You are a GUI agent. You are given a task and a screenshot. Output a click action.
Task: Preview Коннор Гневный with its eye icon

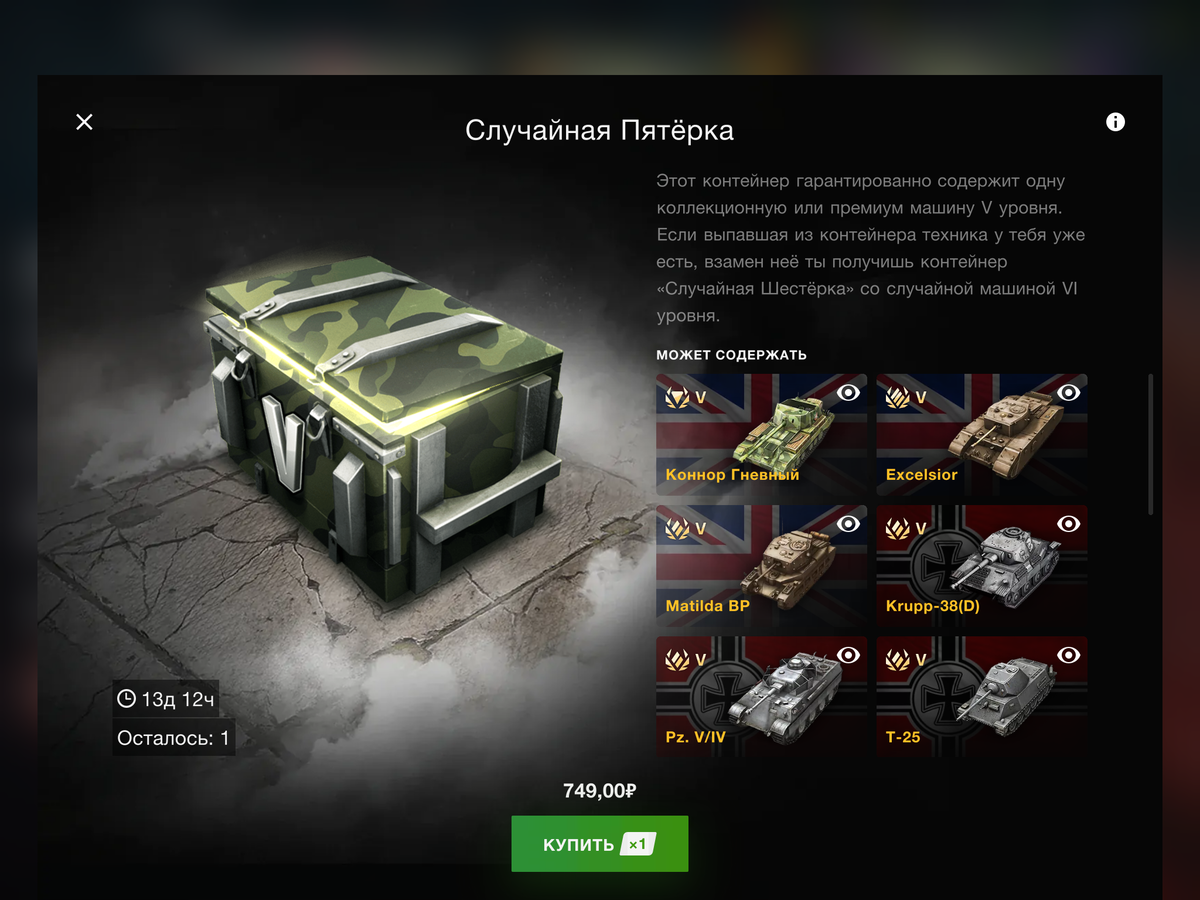click(x=849, y=393)
